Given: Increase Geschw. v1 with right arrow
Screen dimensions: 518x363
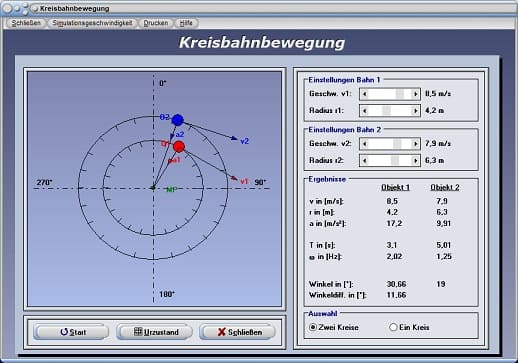Looking at the screenshot, I should 415,94.
